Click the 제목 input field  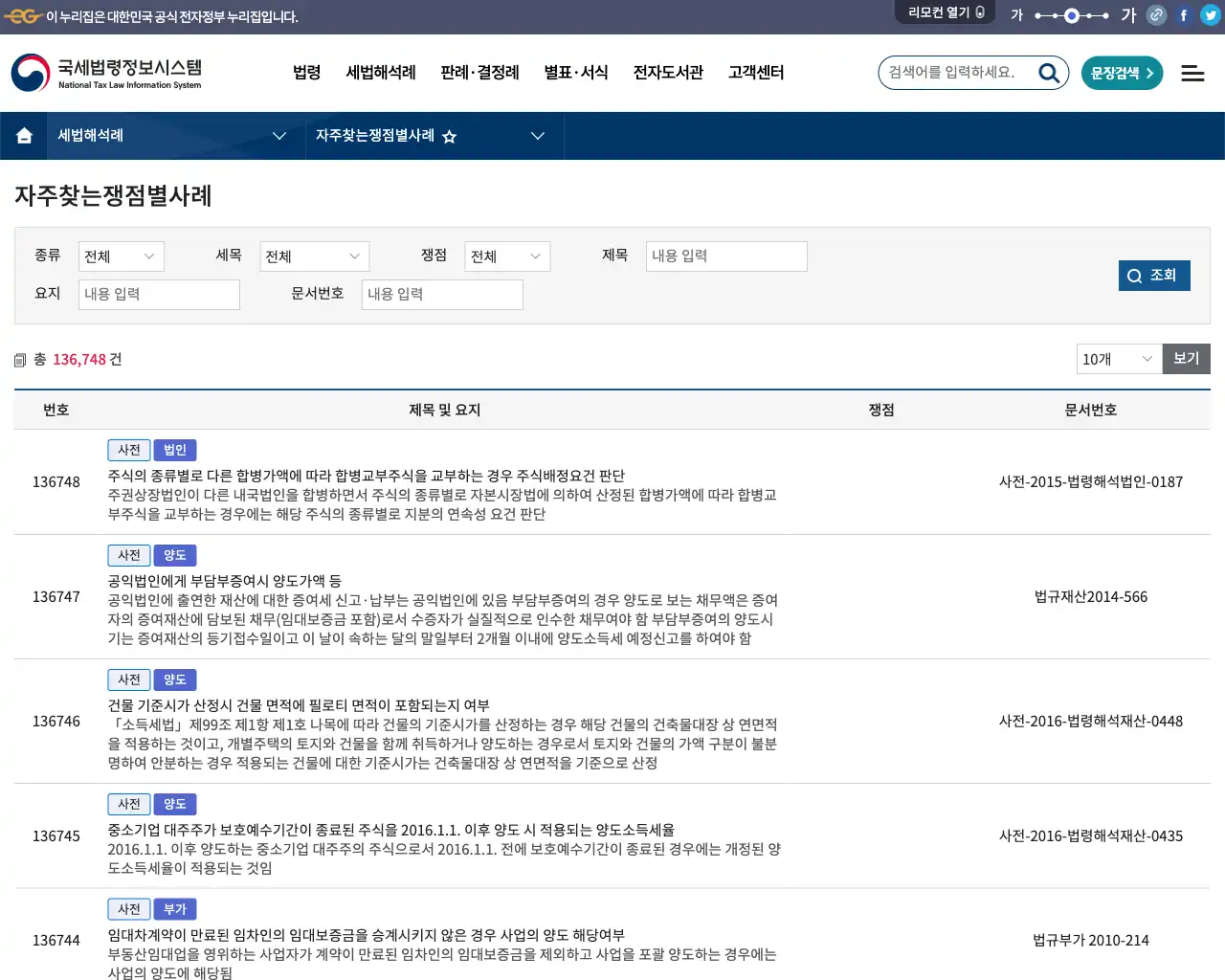[726, 256]
